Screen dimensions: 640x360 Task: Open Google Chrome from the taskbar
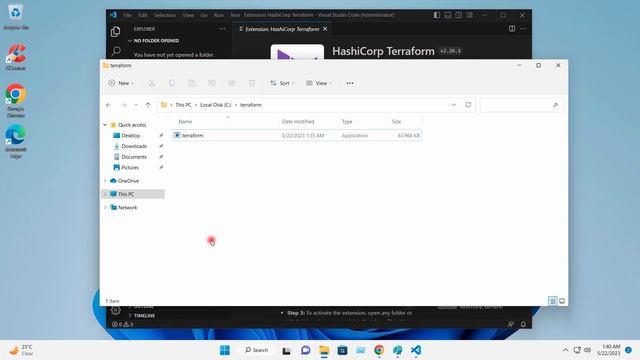click(379, 350)
